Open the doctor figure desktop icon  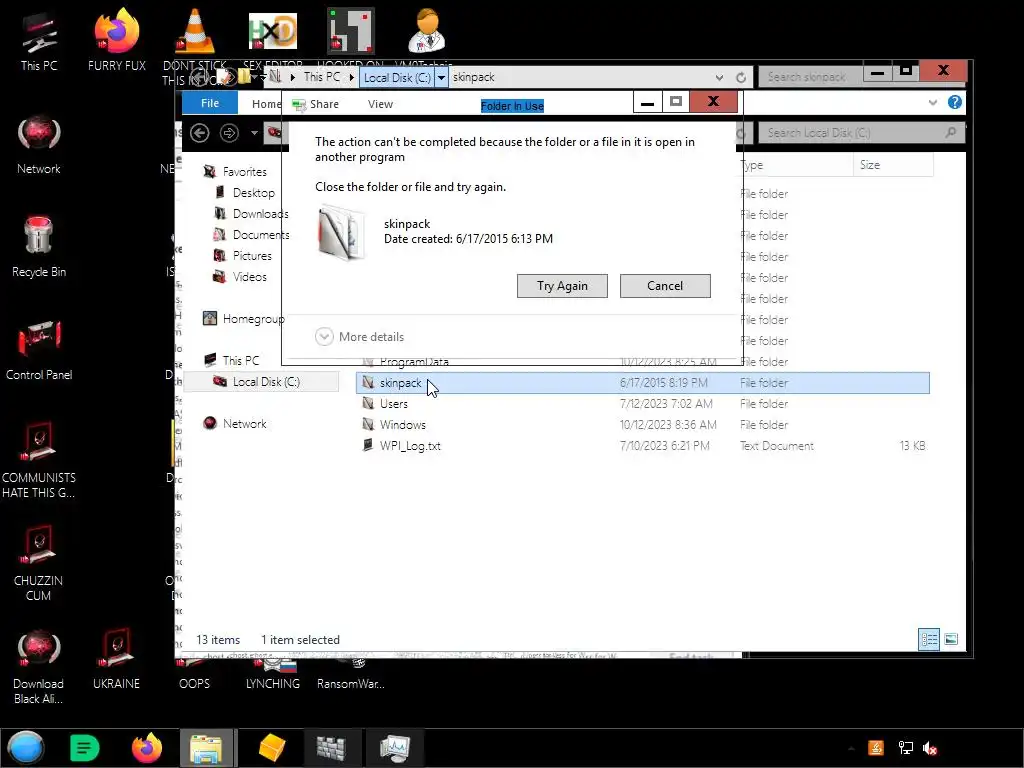pyautogui.click(x=427, y=32)
